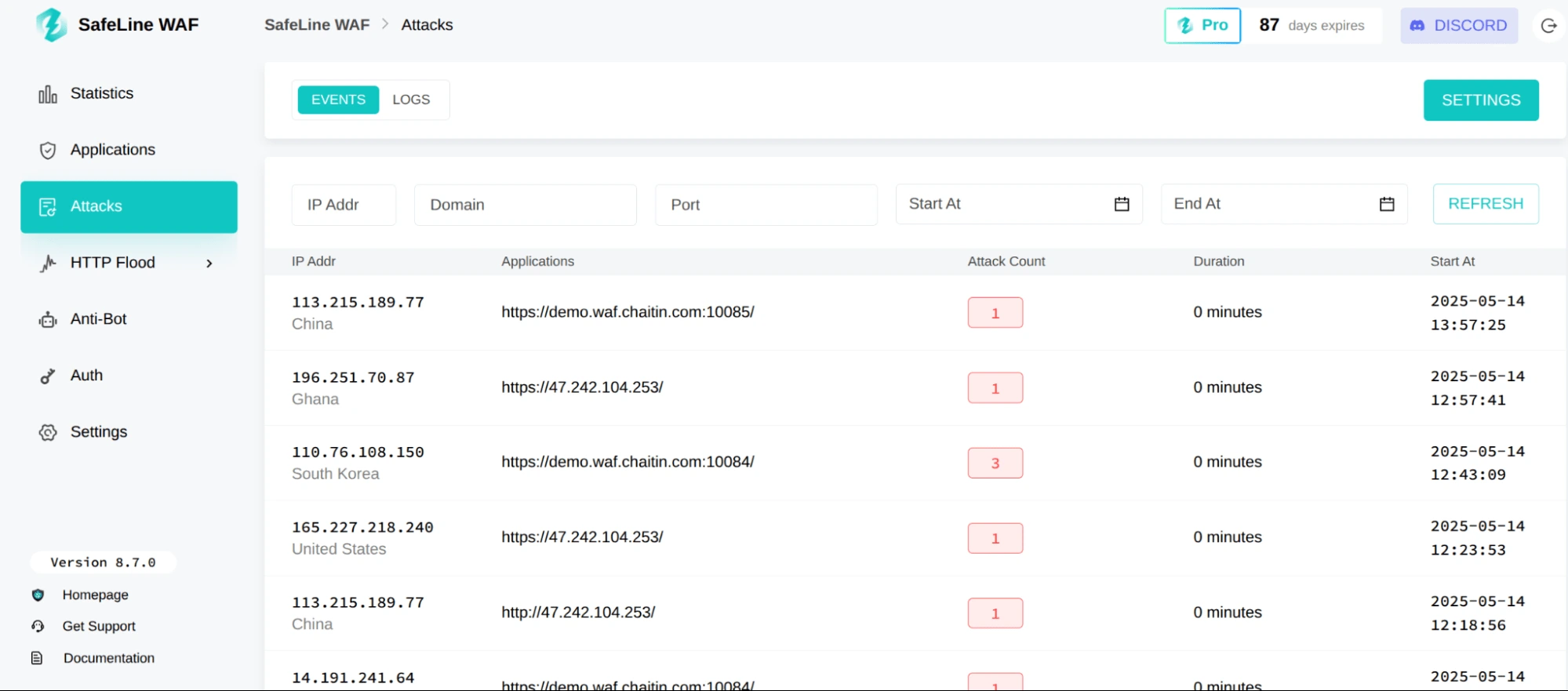Click timestamp 2025-05-14 12:43:09
The image size is (1568, 691).
pos(1478,463)
